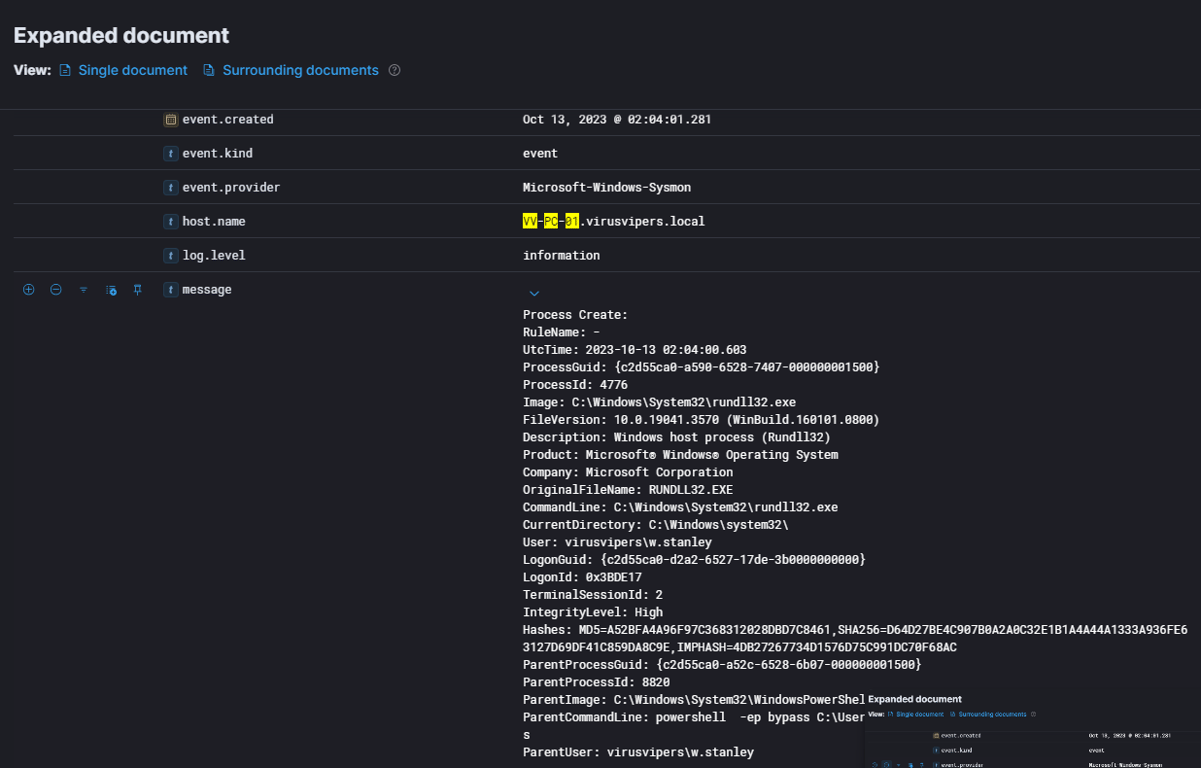
Task: Click the filter for field present icon
Action: tap(84, 290)
